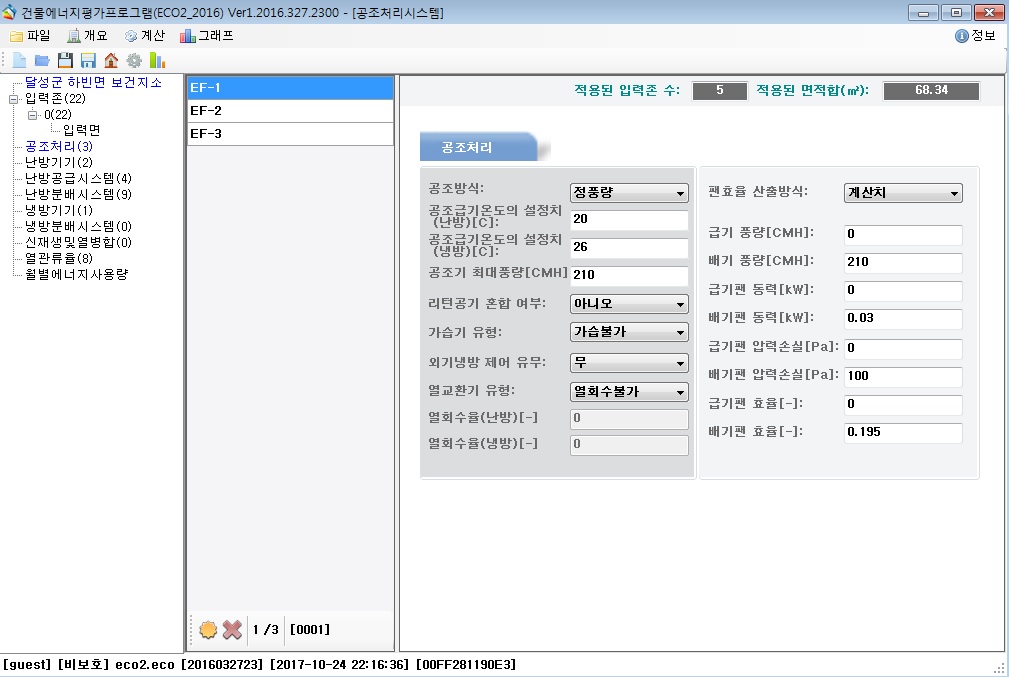This screenshot has width=1009, height=677.
Task: Collapse the 입력존(22) tree node
Action: click(x=14, y=99)
